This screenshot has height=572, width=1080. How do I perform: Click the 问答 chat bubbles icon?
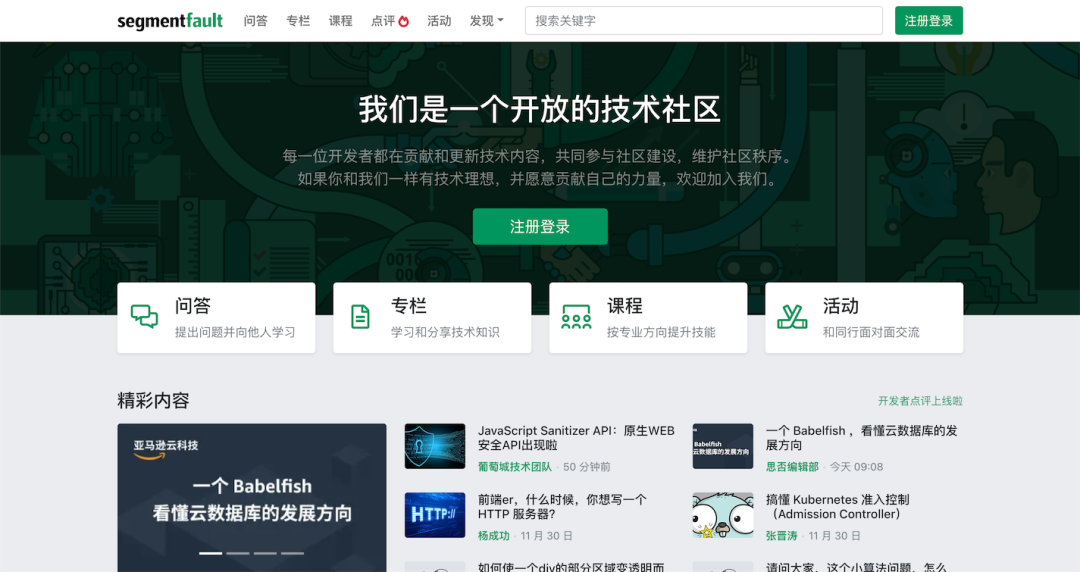pyautogui.click(x=145, y=317)
